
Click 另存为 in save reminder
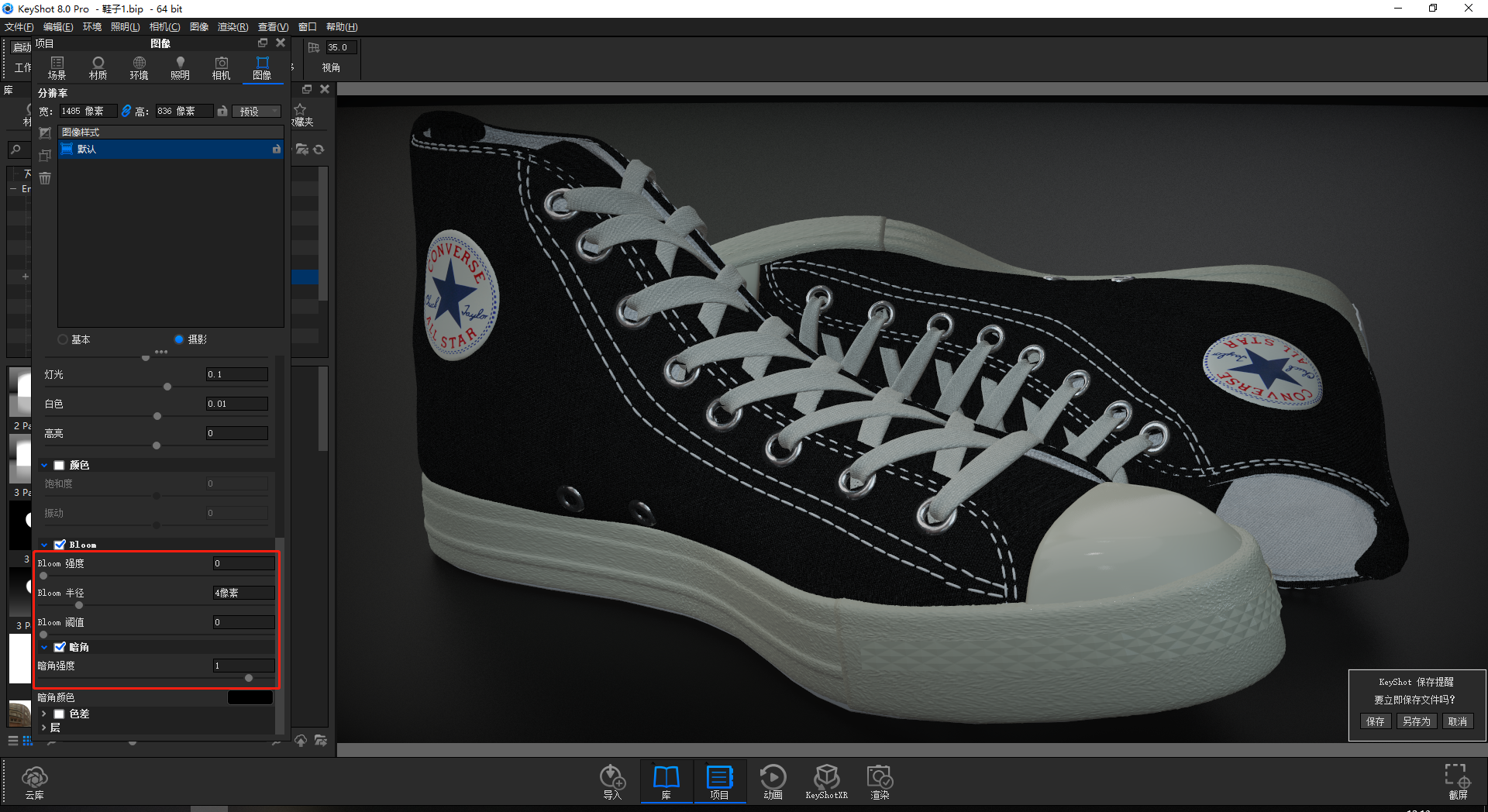[x=1416, y=721]
